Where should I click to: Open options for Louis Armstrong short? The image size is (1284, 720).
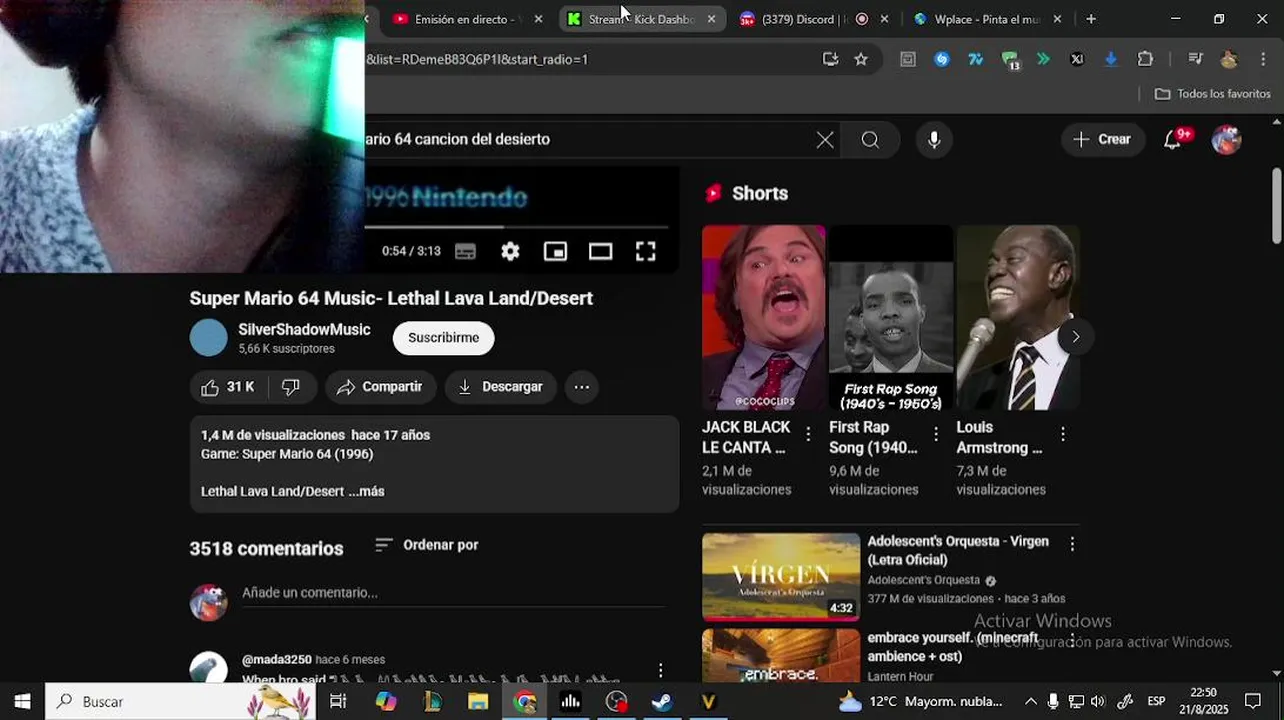(1063, 434)
